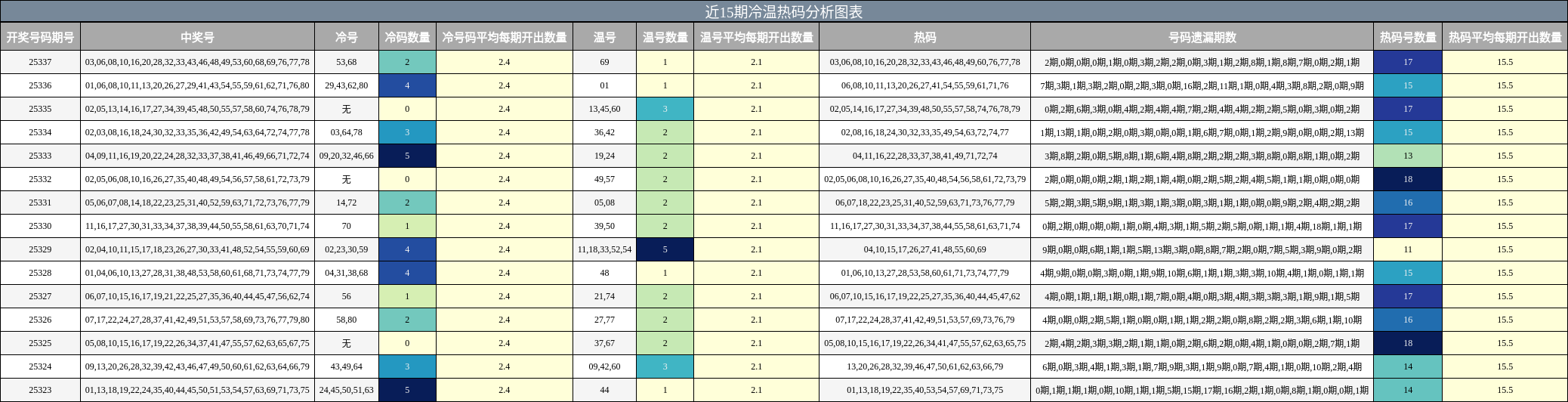Viewport: 1568px width, 402px height.
Task: Select period number 25336
Action: coord(40,85)
